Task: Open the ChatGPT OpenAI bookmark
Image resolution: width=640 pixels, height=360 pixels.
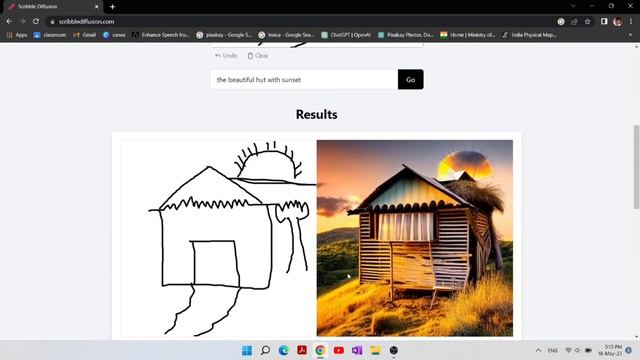Action: click(x=346, y=35)
